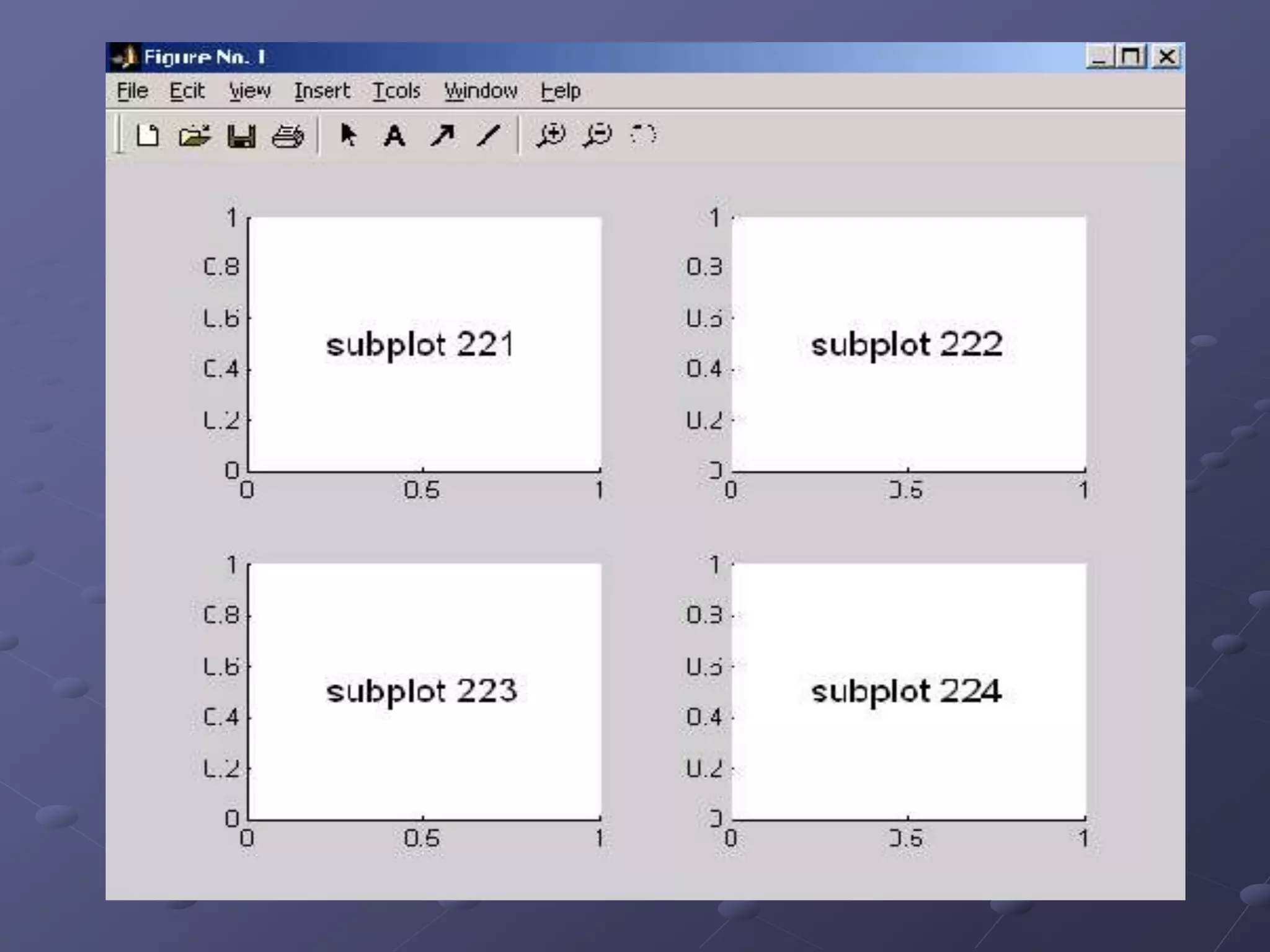
Task: Open the Edit menu
Action: click(187, 91)
